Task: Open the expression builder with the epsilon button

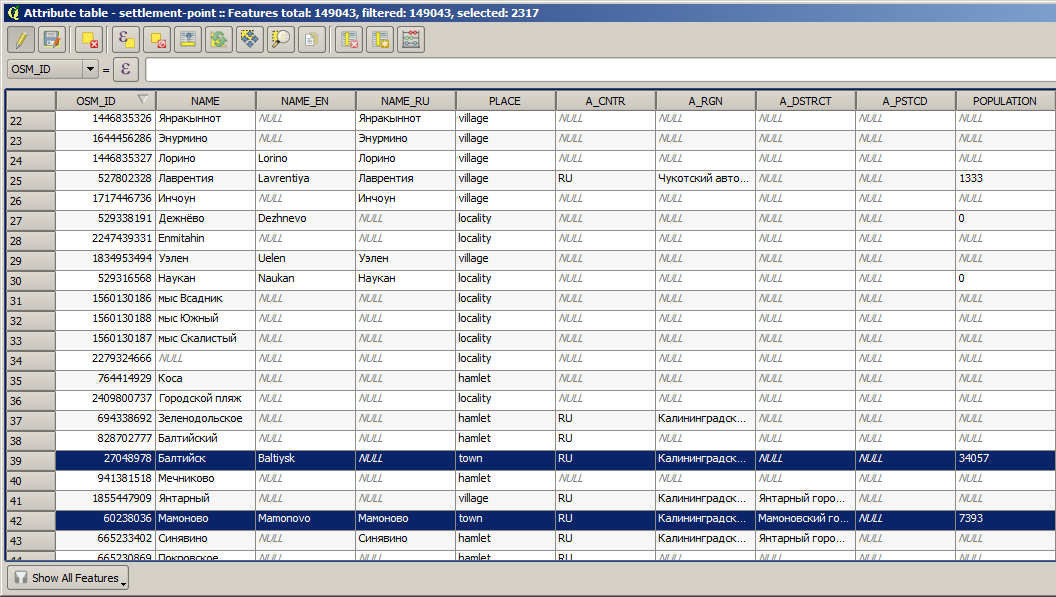Action: pos(125,70)
